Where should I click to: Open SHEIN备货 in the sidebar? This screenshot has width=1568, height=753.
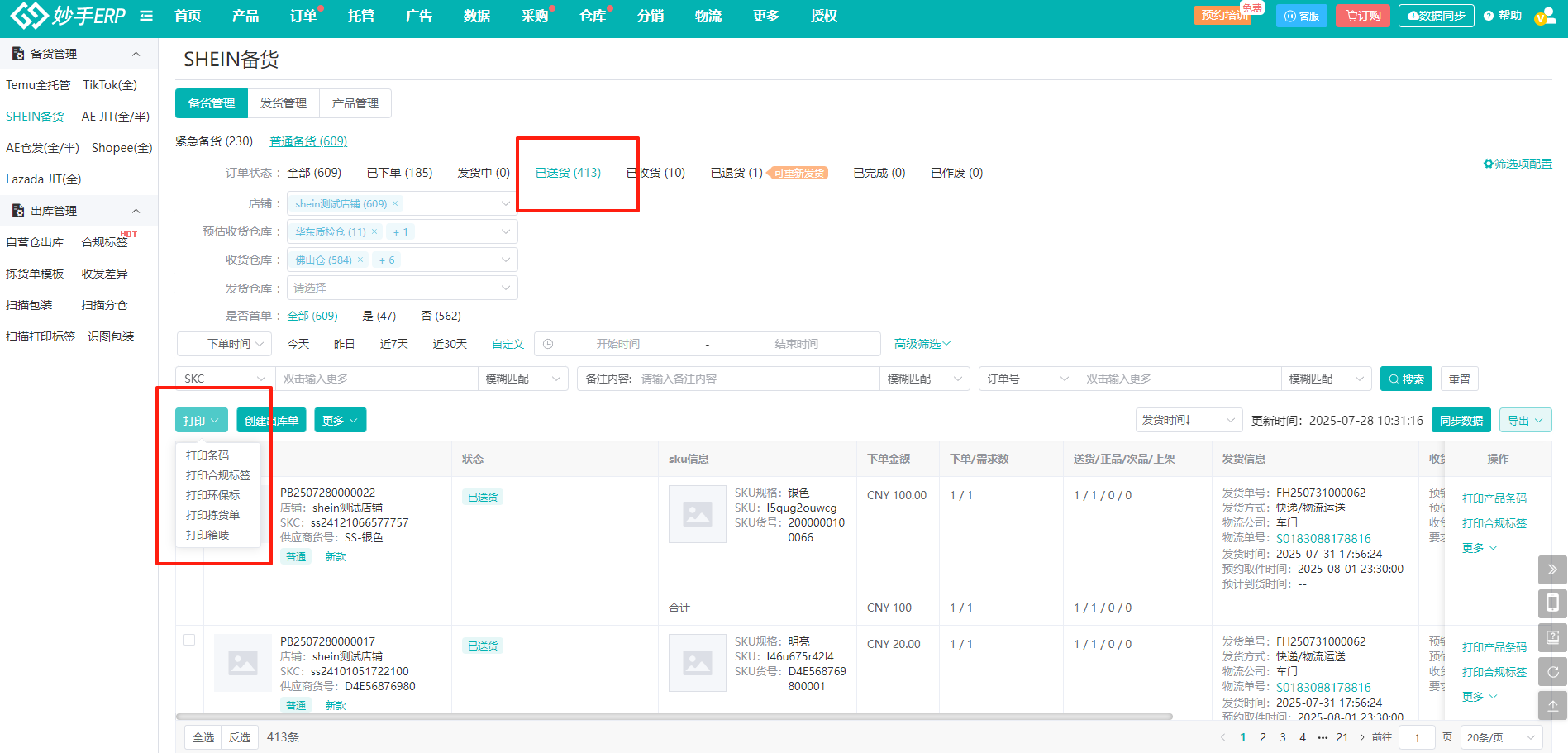pyautogui.click(x=35, y=117)
